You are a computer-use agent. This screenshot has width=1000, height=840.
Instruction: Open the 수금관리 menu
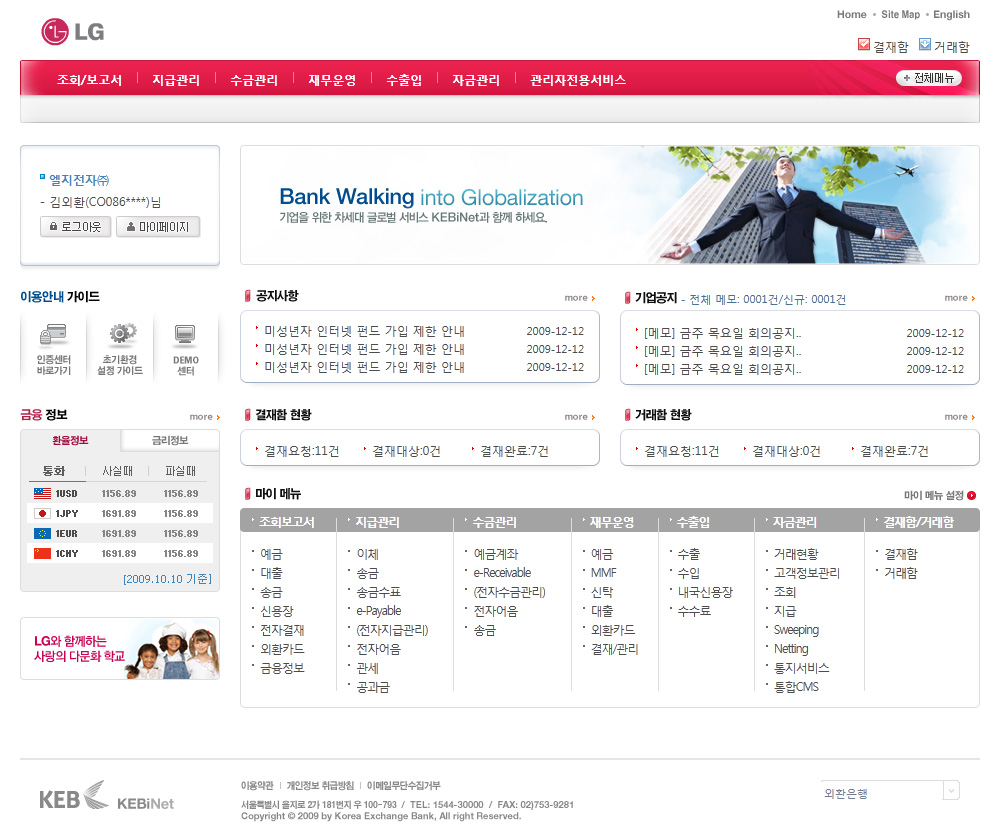[254, 80]
